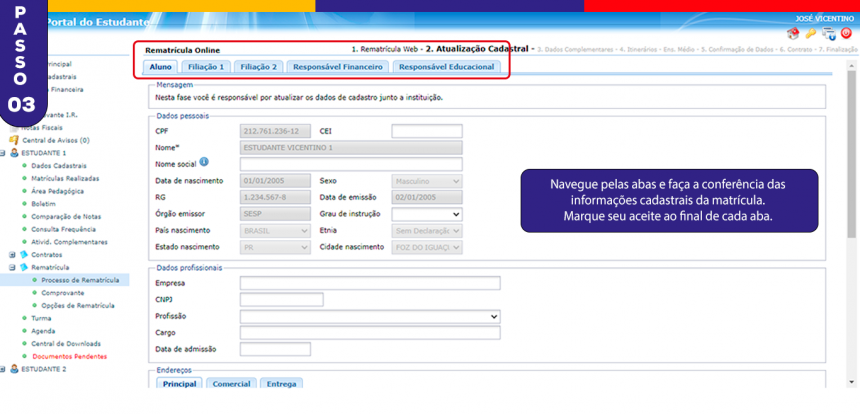Open Agenda in sidebar
Viewport: 860px width, 414px height.
pyautogui.click(x=43, y=331)
